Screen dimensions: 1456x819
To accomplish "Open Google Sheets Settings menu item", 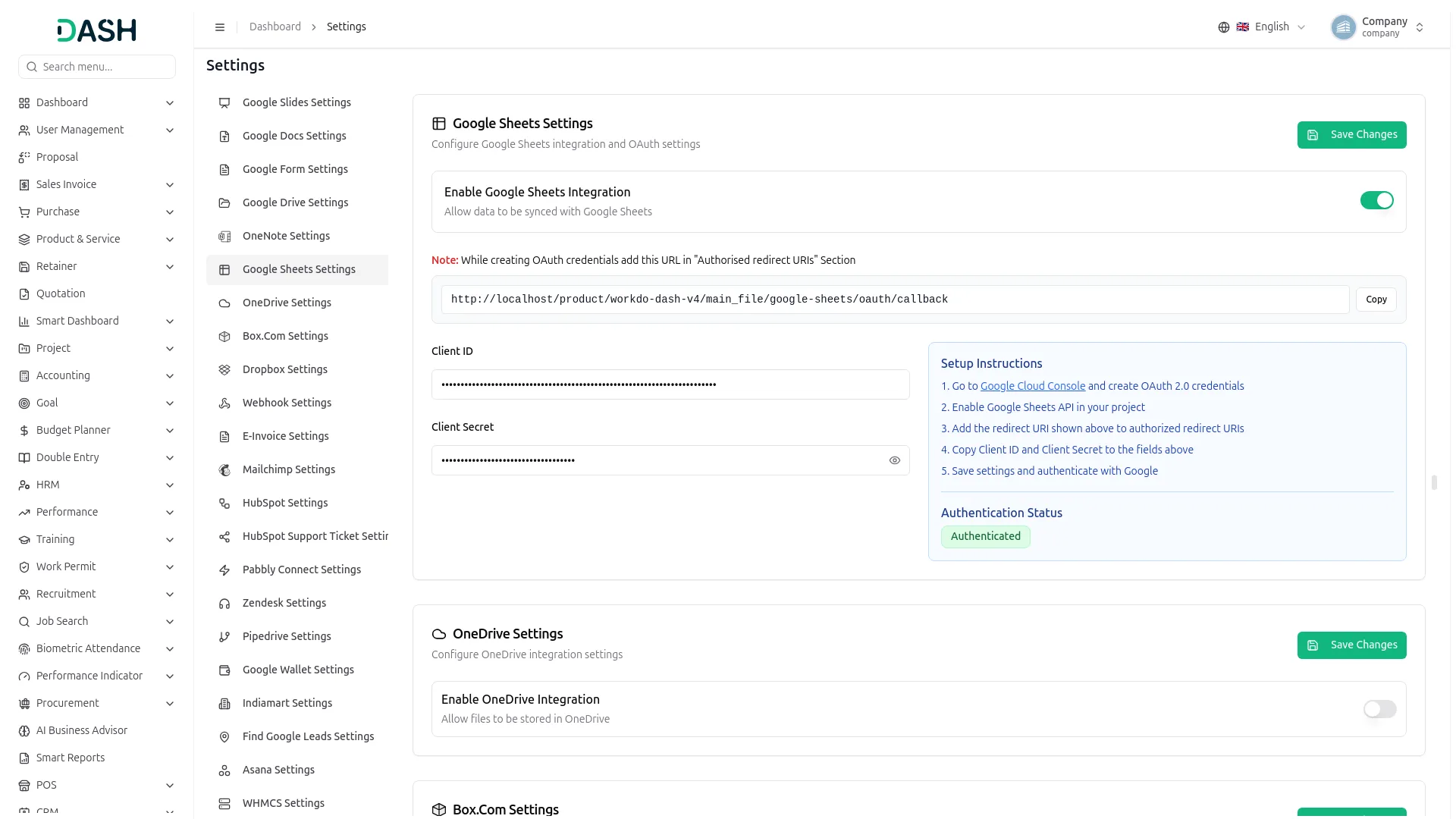I will coord(297,270).
